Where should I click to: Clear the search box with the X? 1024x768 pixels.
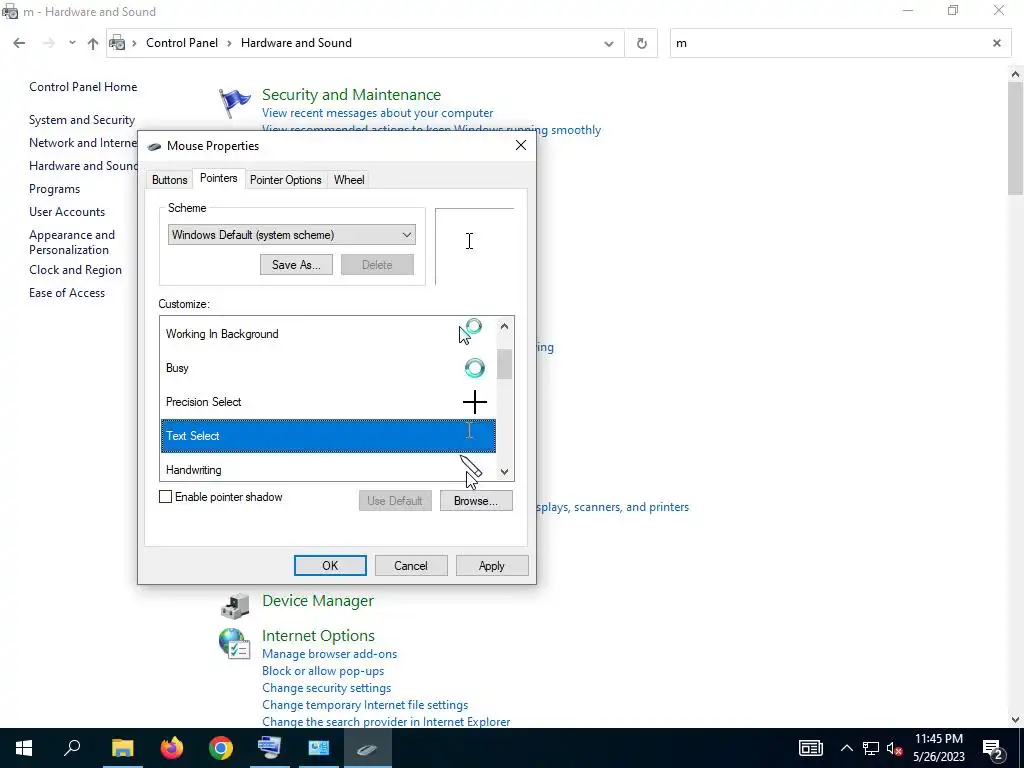[997, 43]
